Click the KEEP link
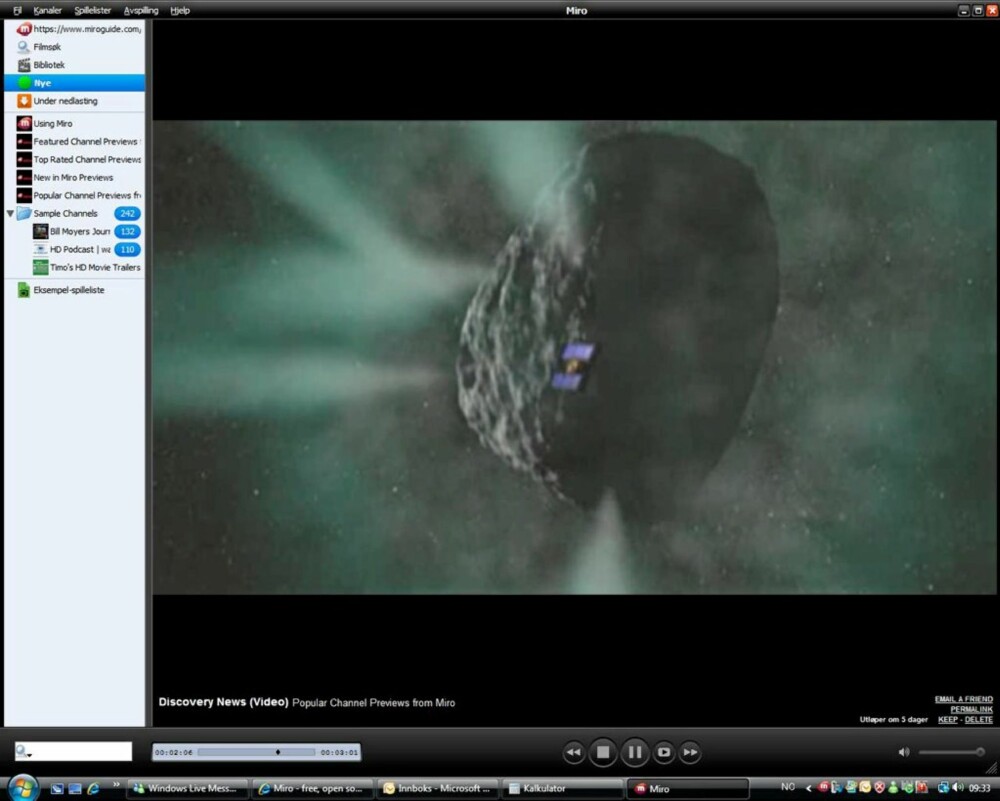Image resolution: width=1000 pixels, height=801 pixels. (x=948, y=719)
